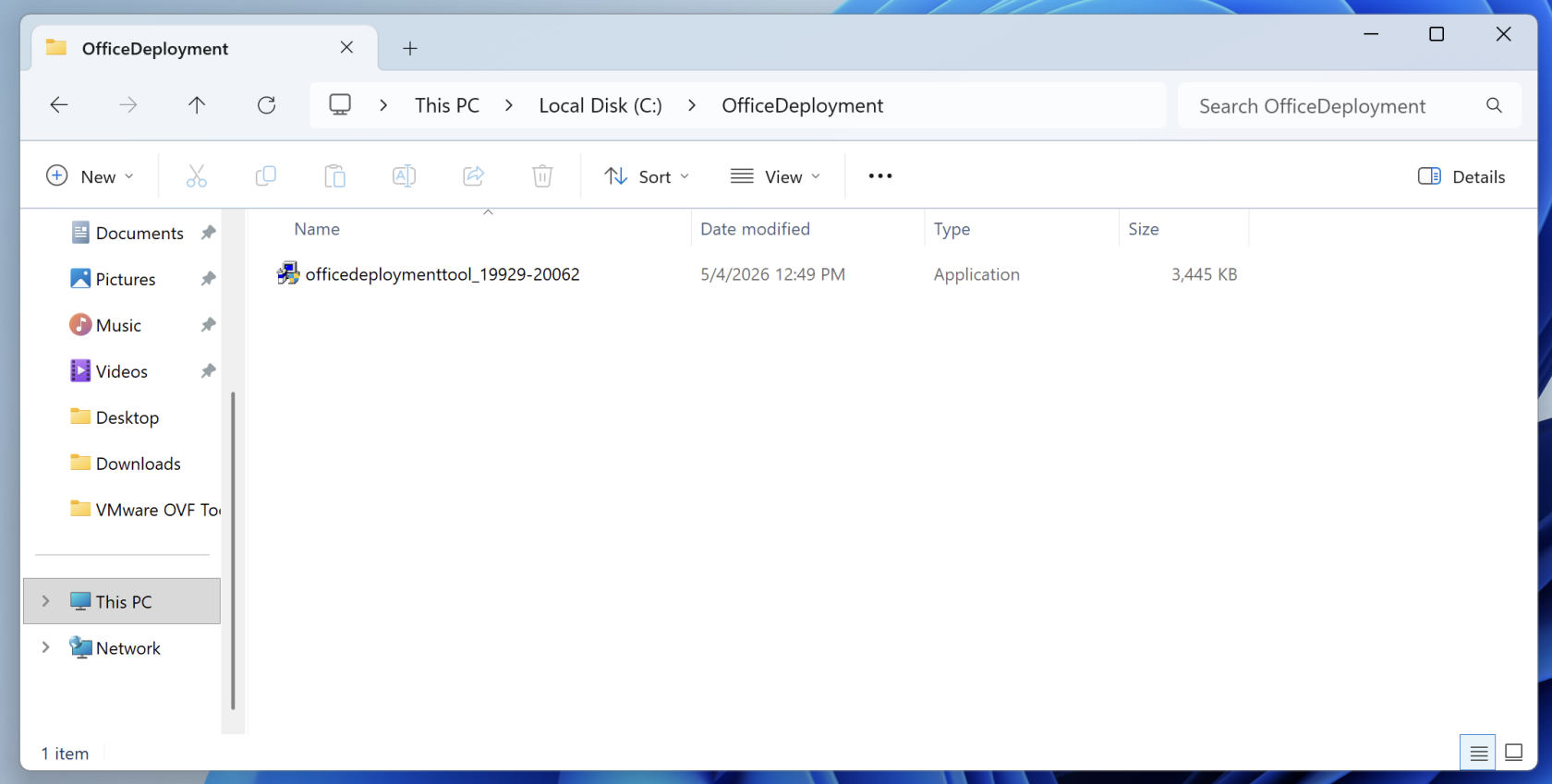Minimize the File Explorer window
This screenshot has height=784, width=1552.
pyautogui.click(x=1371, y=34)
